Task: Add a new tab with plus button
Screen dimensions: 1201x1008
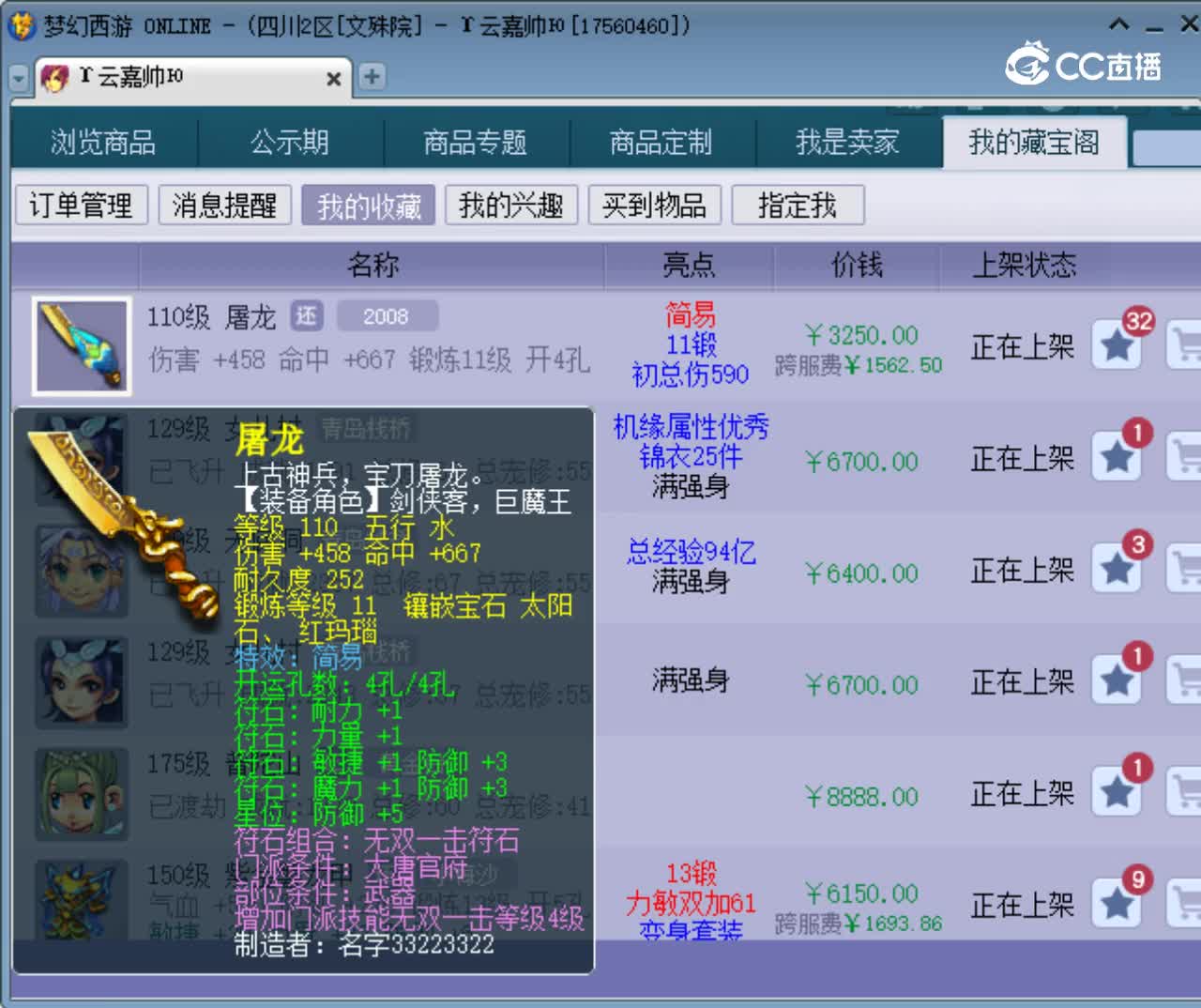Action: point(372,77)
